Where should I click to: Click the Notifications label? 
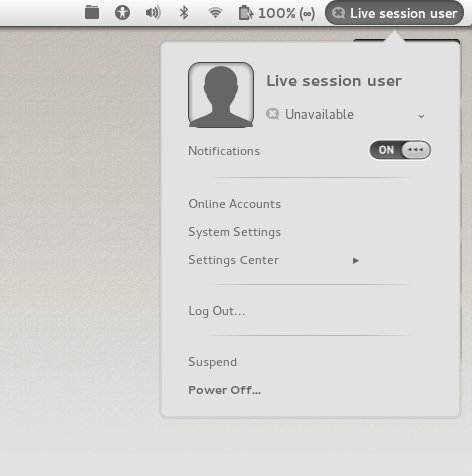point(224,151)
